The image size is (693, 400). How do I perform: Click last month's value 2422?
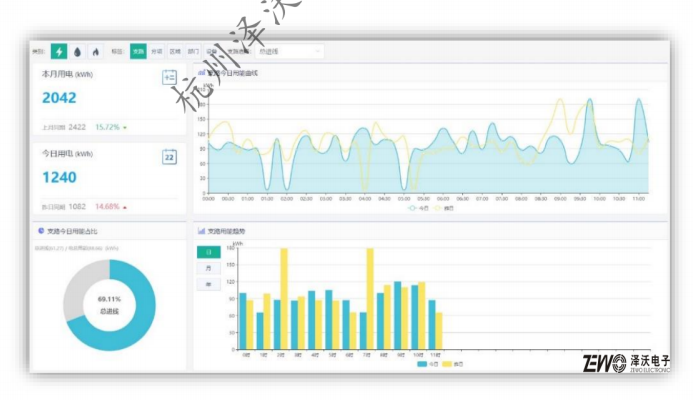(77, 127)
